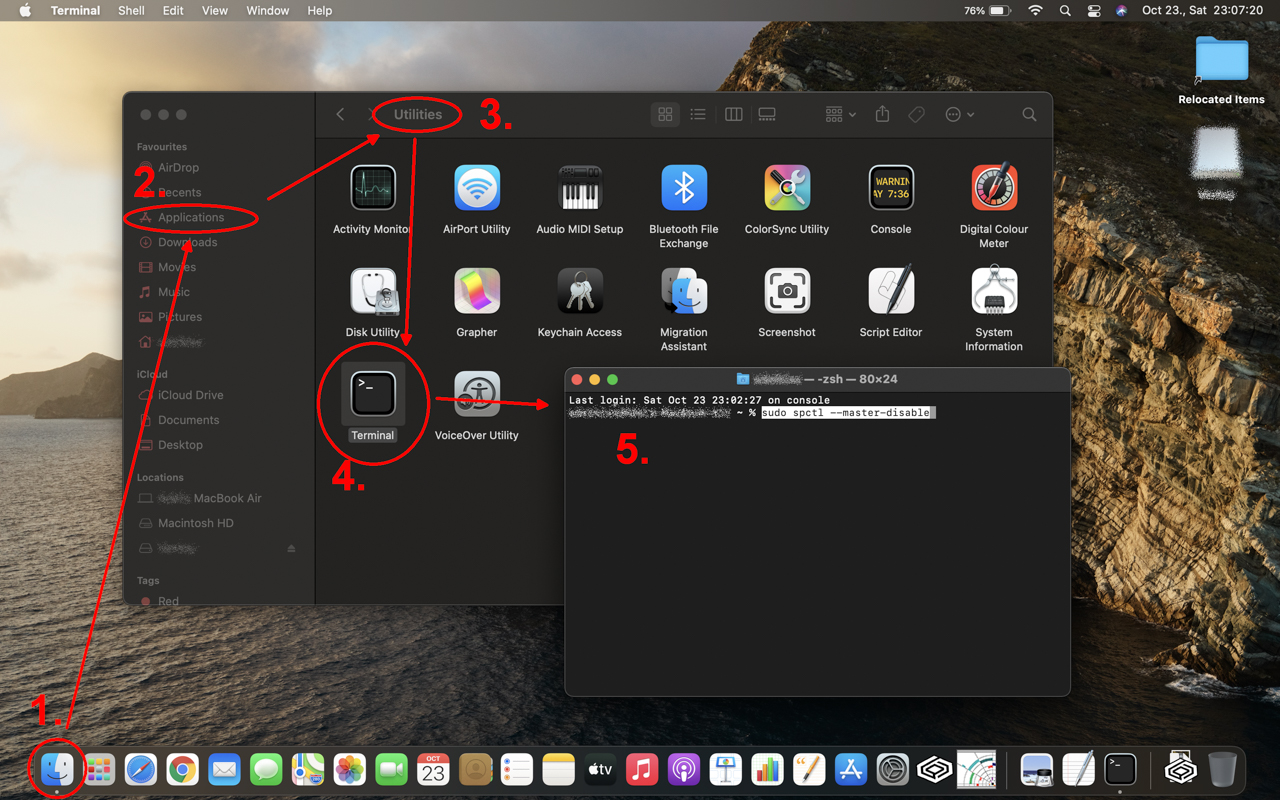The height and width of the screenshot is (800, 1280).
Task: Switch Finder to column view
Action: [x=733, y=115]
